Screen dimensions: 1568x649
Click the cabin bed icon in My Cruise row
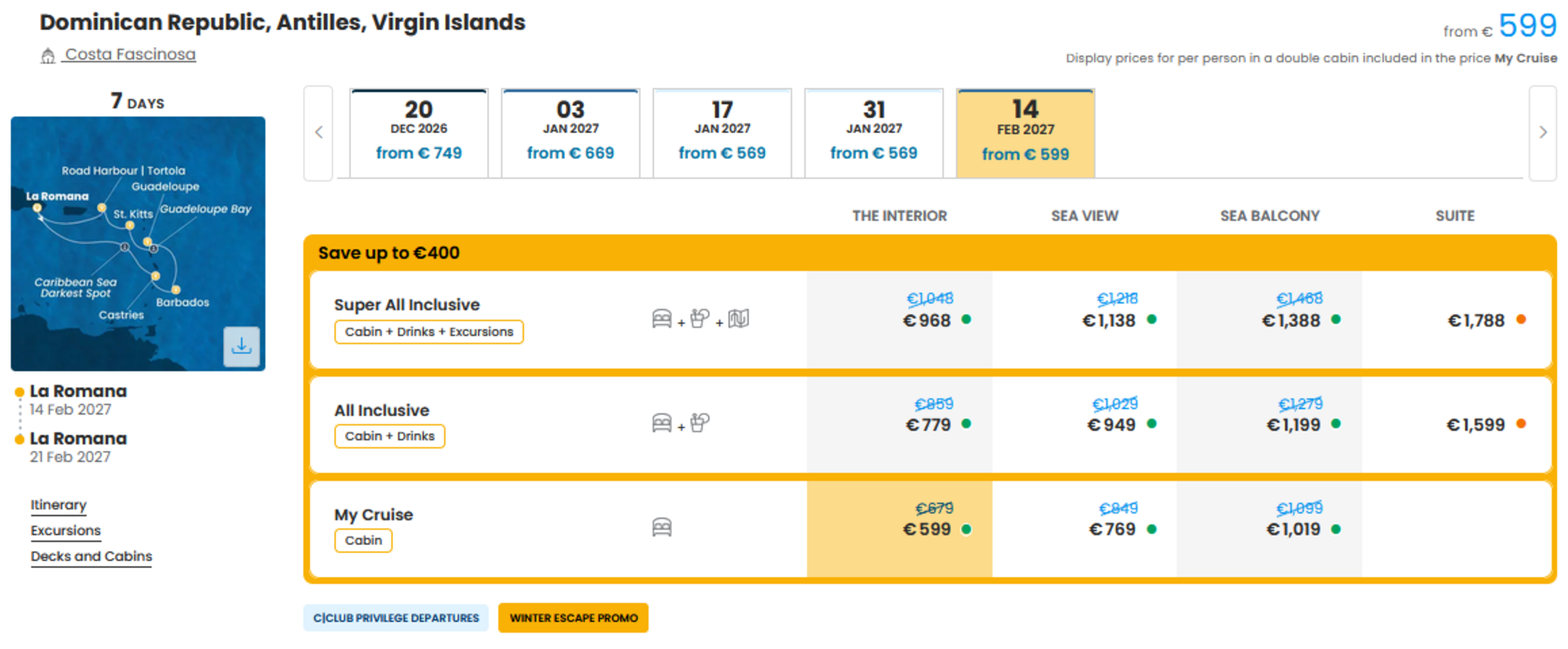[662, 527]
